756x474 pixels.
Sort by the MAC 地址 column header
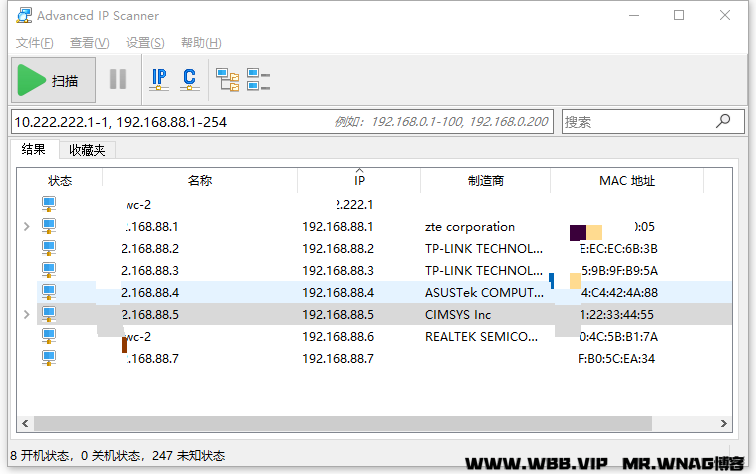pos(627,181)
